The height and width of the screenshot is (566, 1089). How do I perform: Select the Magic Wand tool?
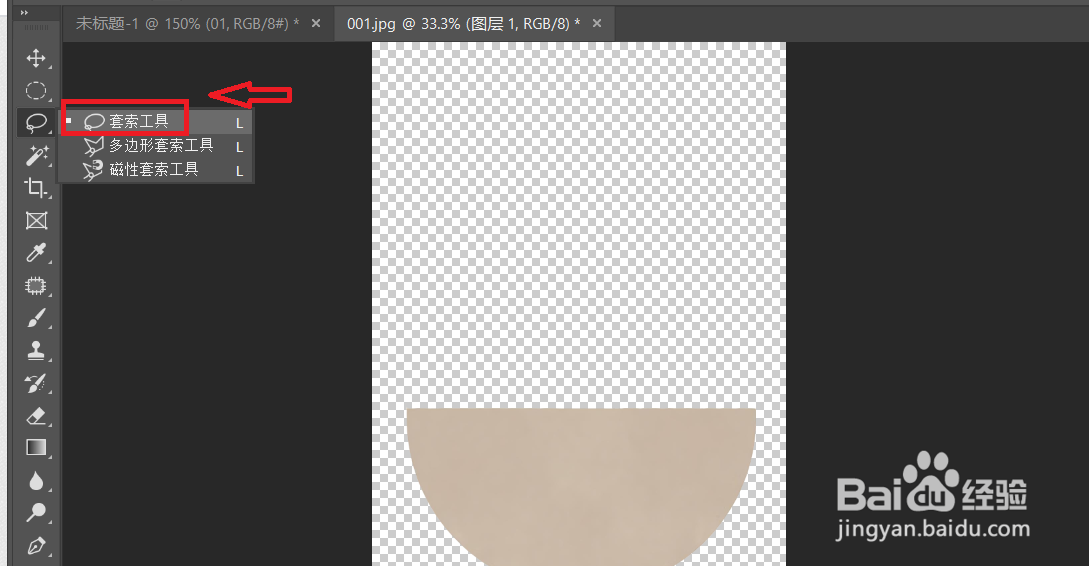click(36, 156)
